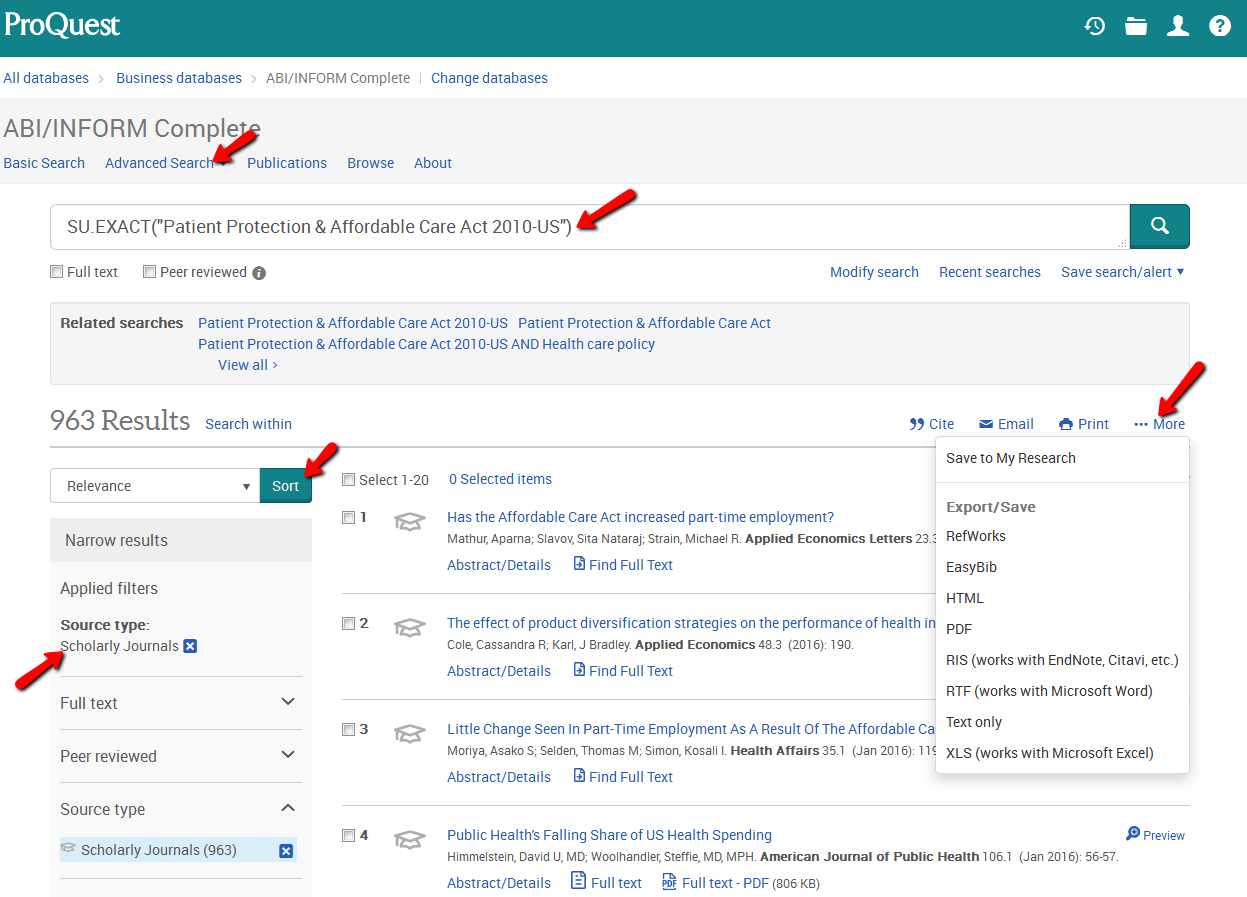Click scholarly journal icon for result 2
Image resolution: width=1247 pixels, height=897 pixels.
coord(409,628)
